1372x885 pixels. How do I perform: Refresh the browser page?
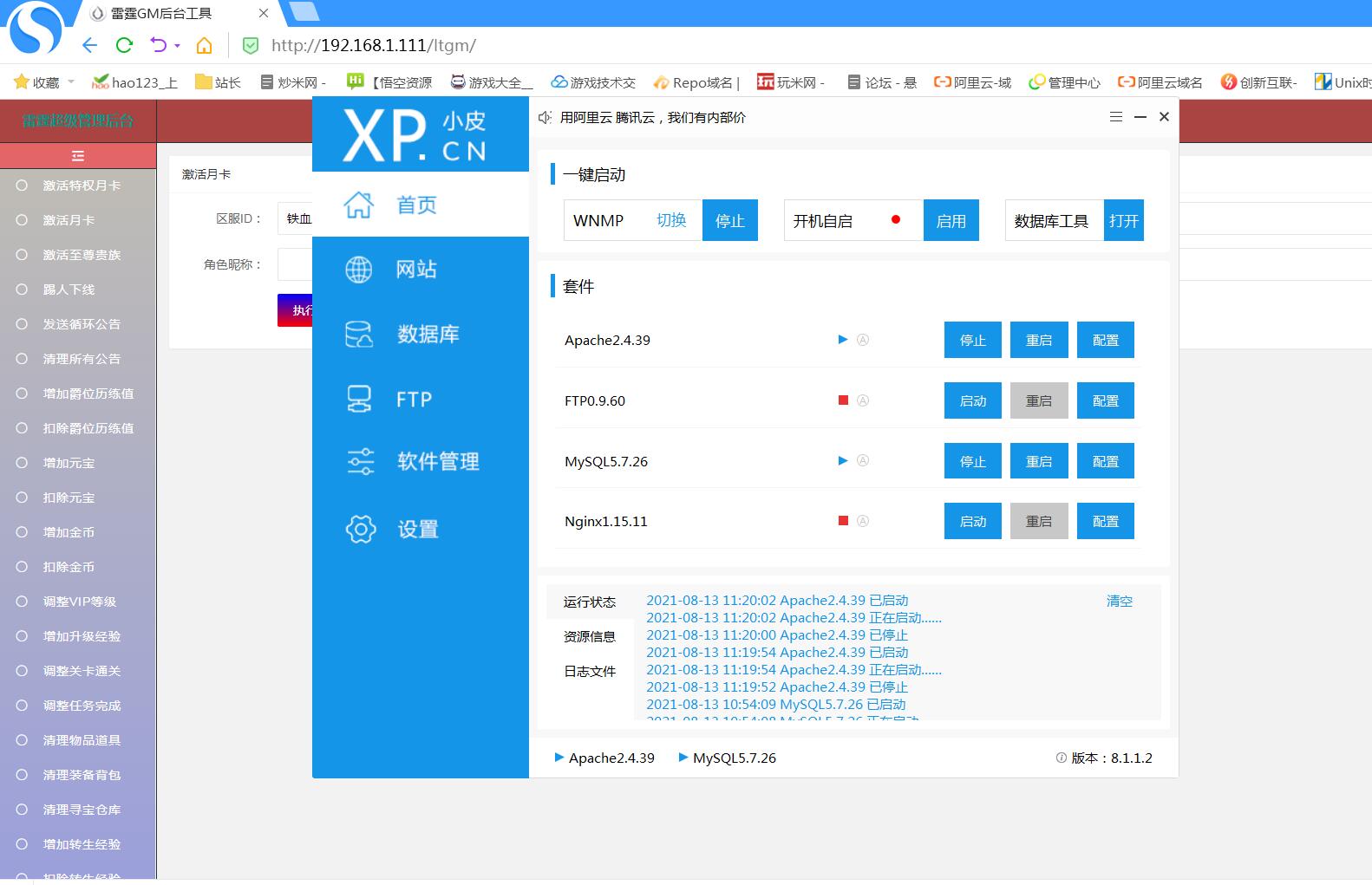click(x=124, y=45)
